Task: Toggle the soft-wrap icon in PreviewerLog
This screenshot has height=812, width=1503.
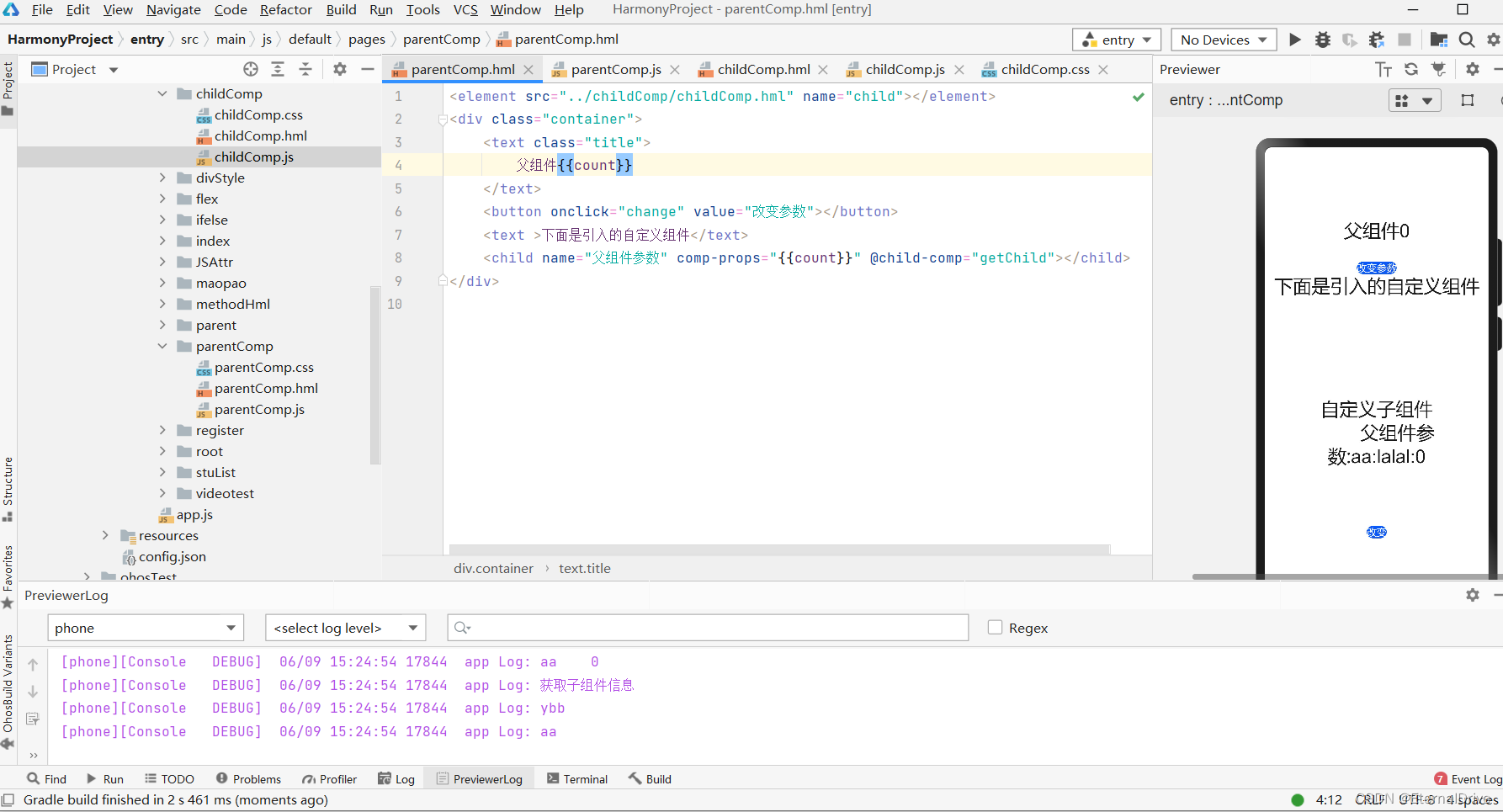Action: click(x=33, y=719)
